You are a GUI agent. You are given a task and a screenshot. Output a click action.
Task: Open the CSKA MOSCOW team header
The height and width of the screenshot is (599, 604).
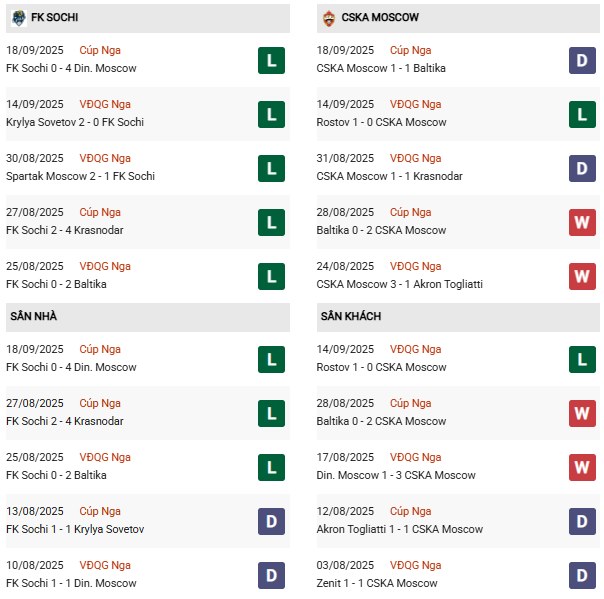[x=458, y=18]
